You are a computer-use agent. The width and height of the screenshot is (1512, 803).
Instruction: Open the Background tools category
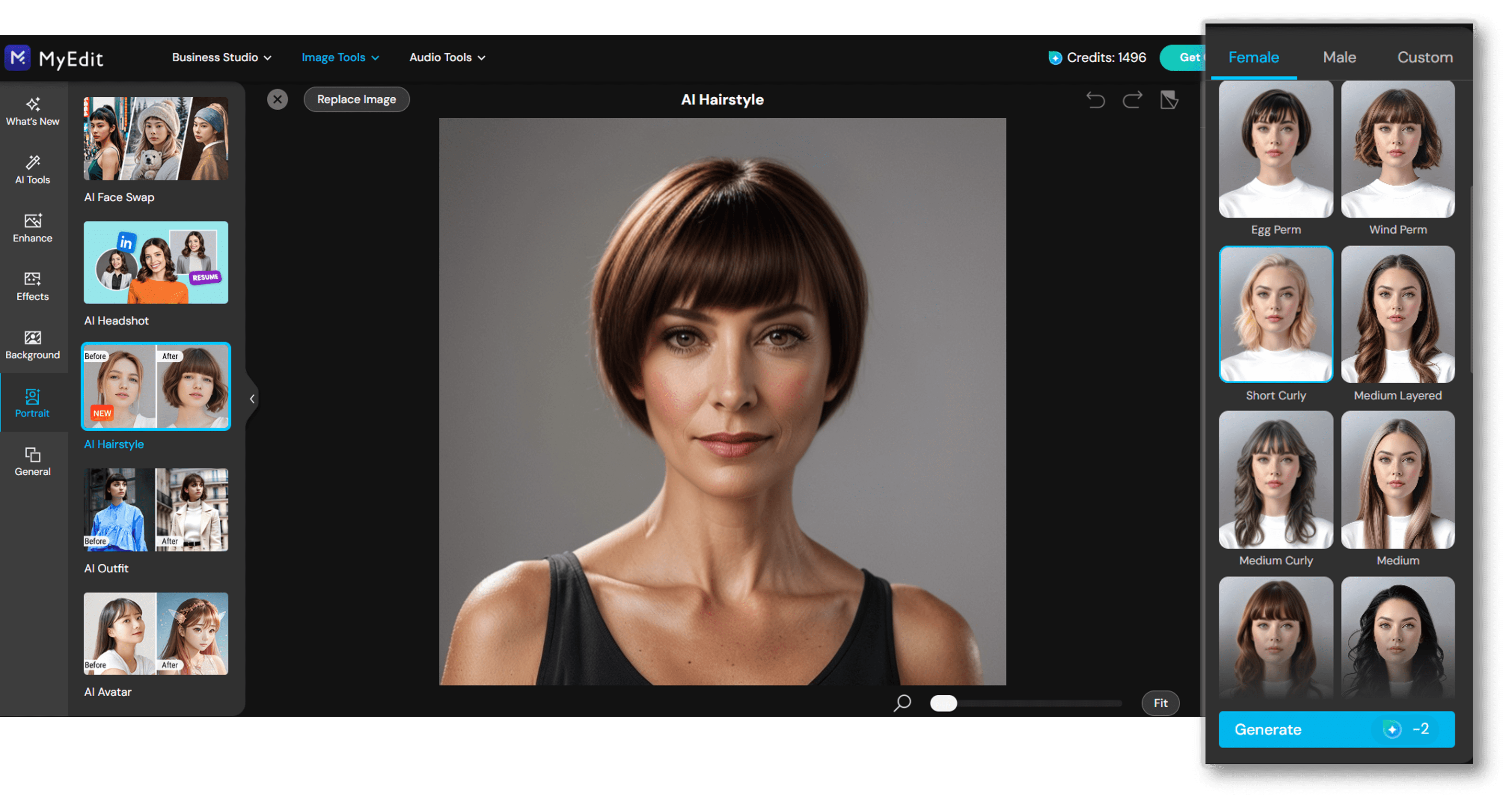33,344
